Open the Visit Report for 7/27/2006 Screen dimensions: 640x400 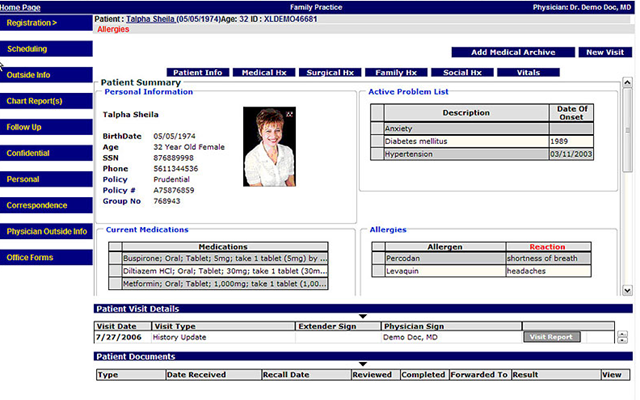[551, 337]
